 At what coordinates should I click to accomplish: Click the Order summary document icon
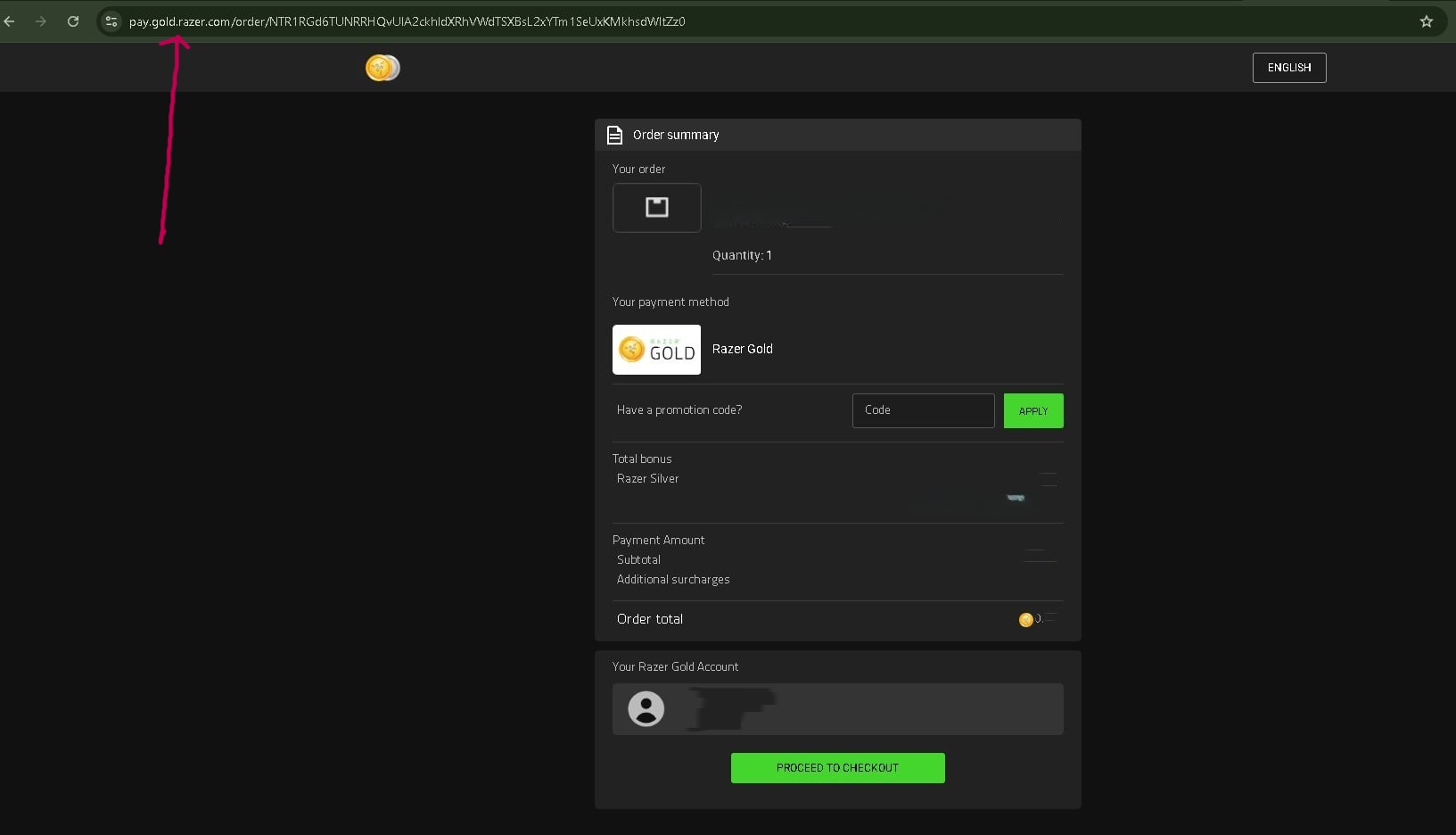614,135
